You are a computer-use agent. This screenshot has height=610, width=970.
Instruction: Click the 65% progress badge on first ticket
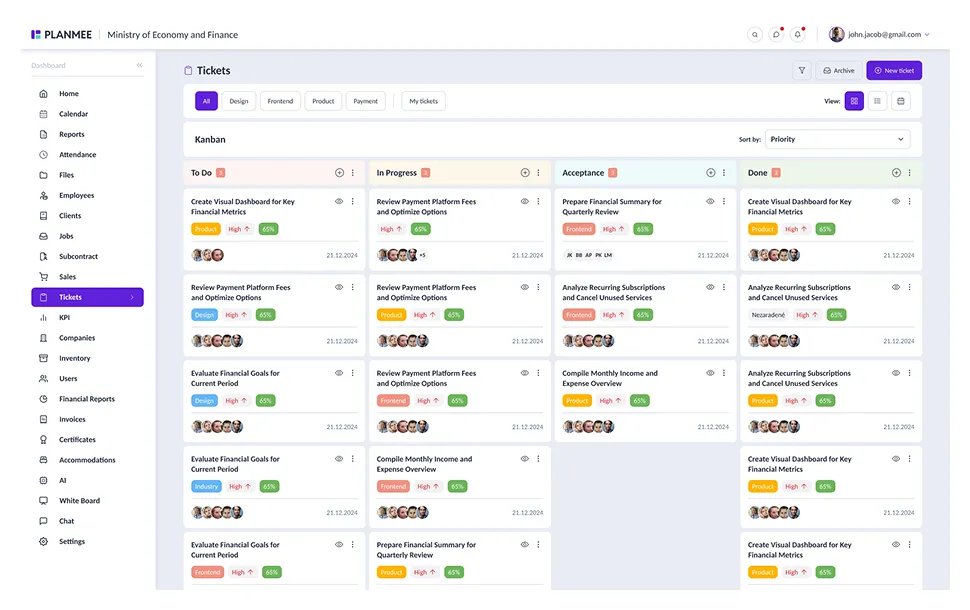click(x=268, y=230)
